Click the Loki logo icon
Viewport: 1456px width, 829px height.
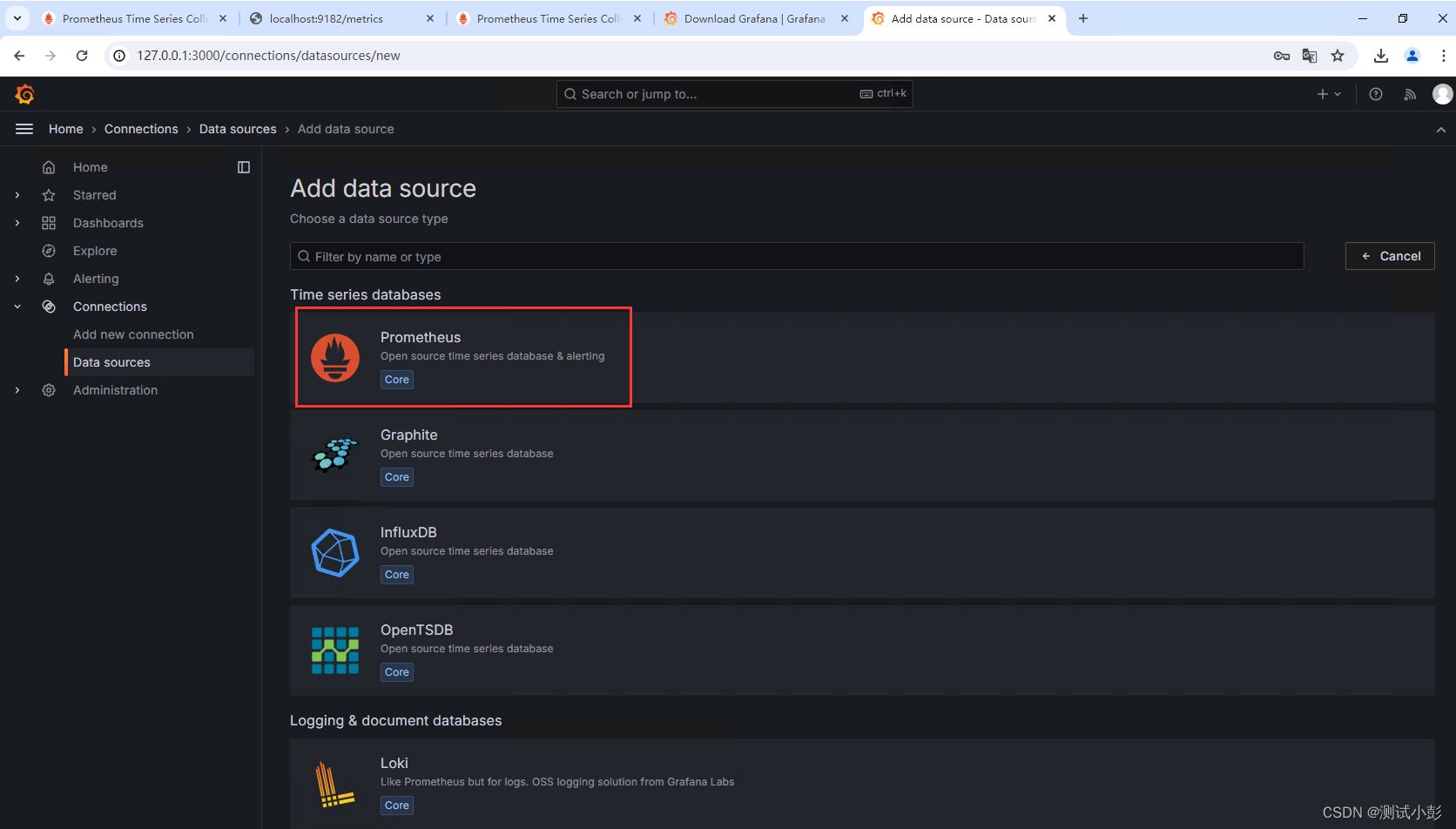coord(335,784)
